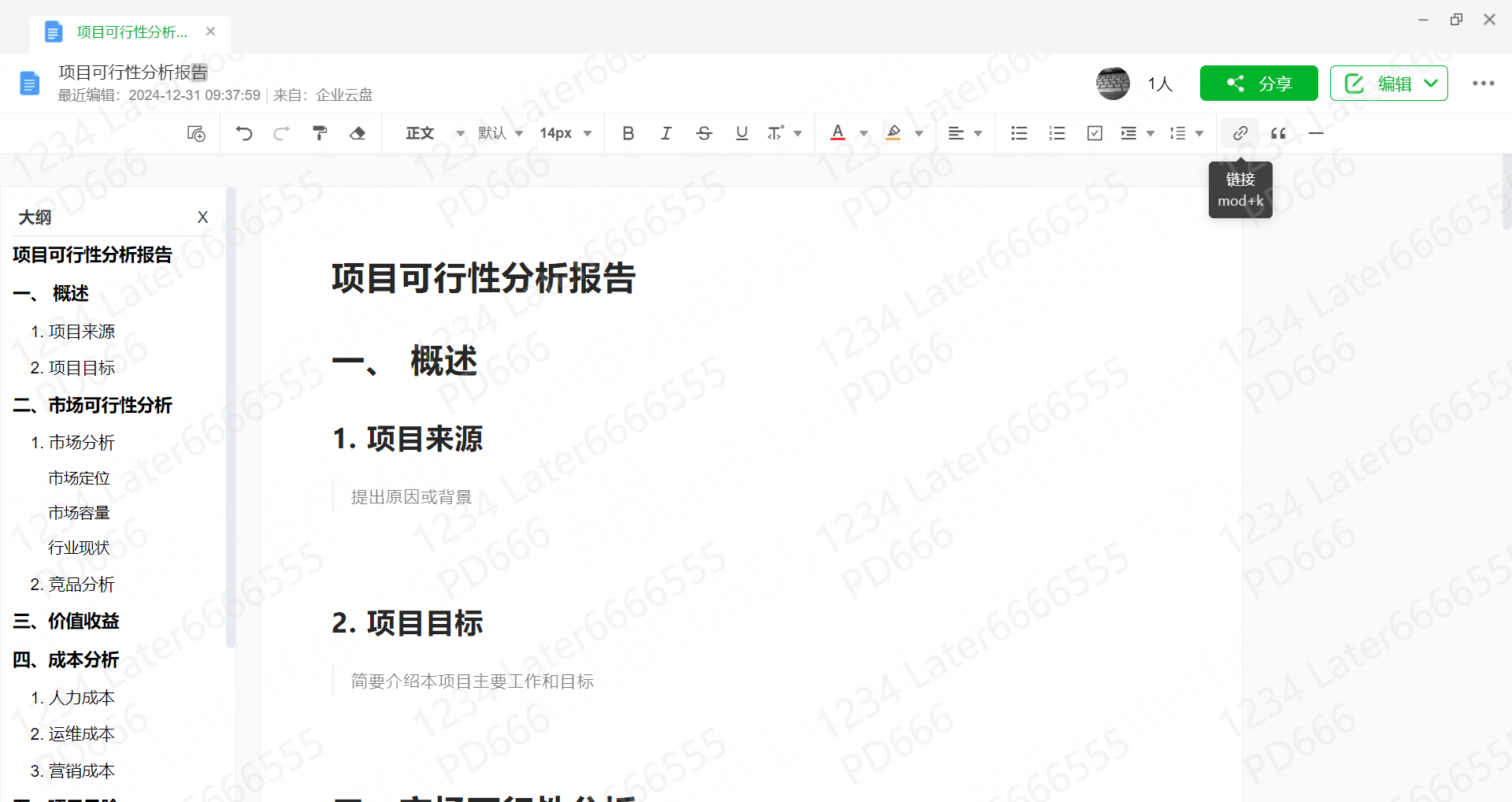Open the font 默认 dropdown
Screen dimensions: 1512x802
[500, 133]
